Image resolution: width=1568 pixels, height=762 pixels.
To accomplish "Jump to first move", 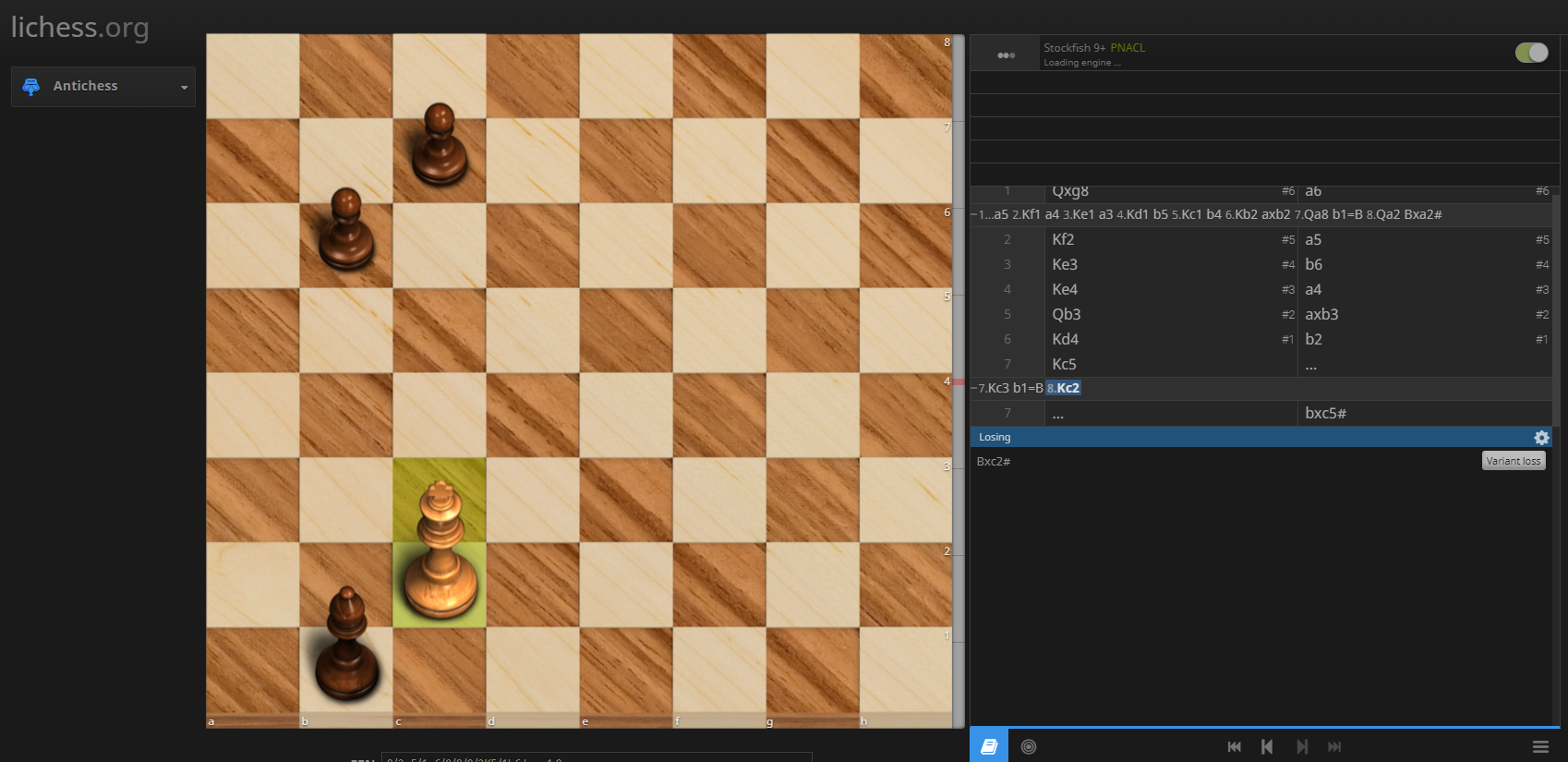I will pos(1235,746).
